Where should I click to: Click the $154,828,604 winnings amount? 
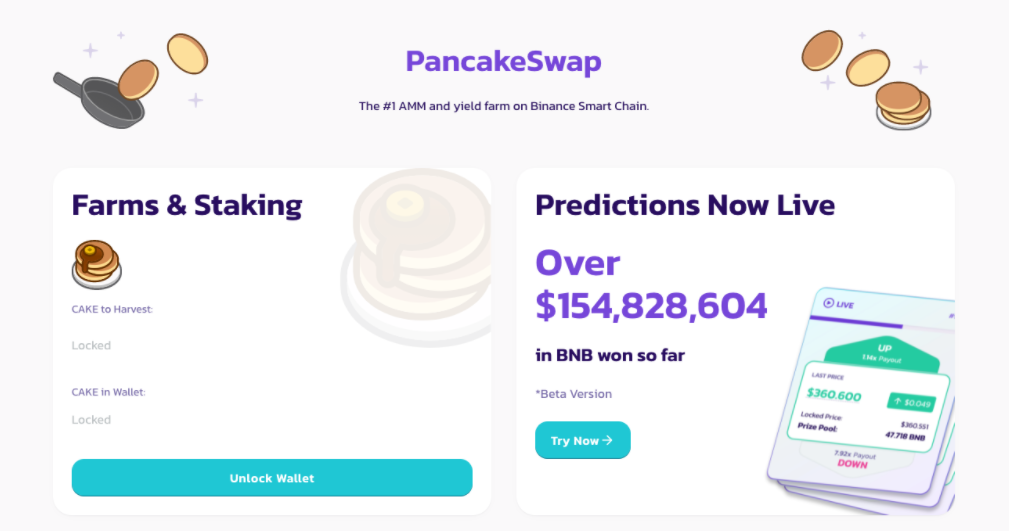651,306
